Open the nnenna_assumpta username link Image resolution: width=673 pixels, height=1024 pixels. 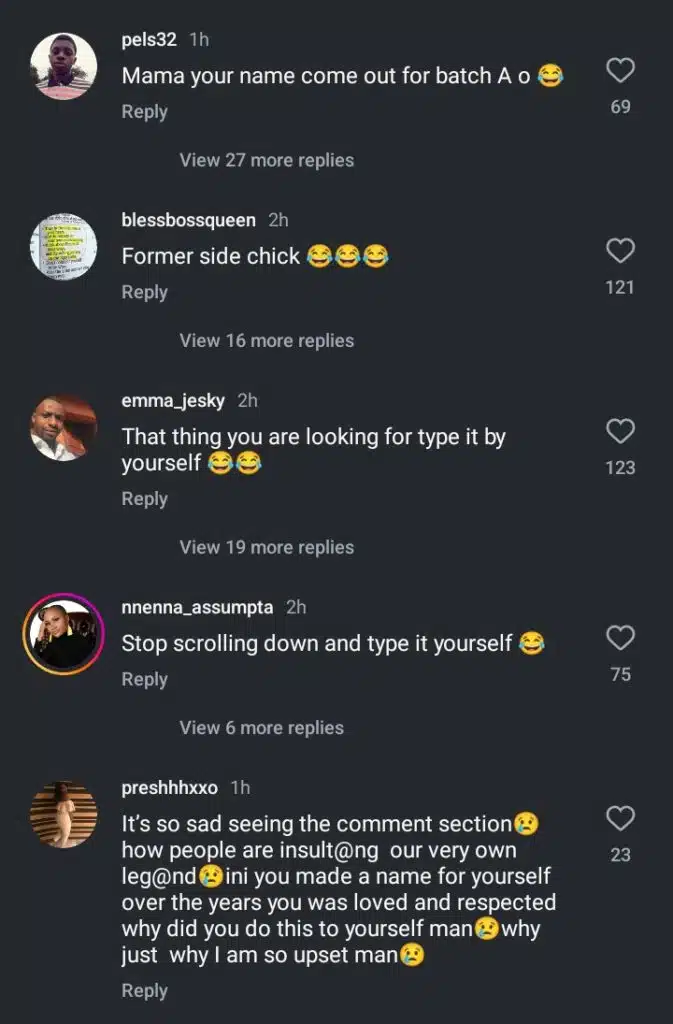(198, 607)
